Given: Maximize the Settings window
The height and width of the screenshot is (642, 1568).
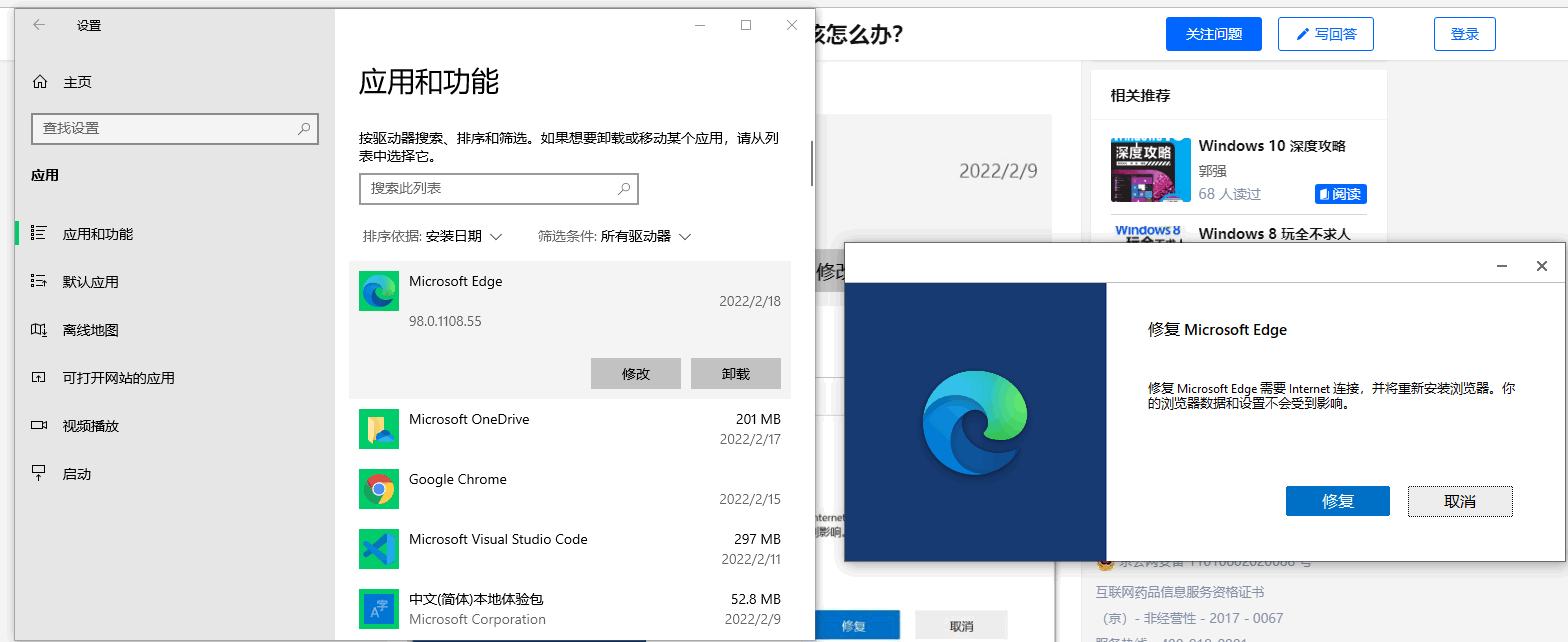Looking at the screenshot, I should coord(746,25).
